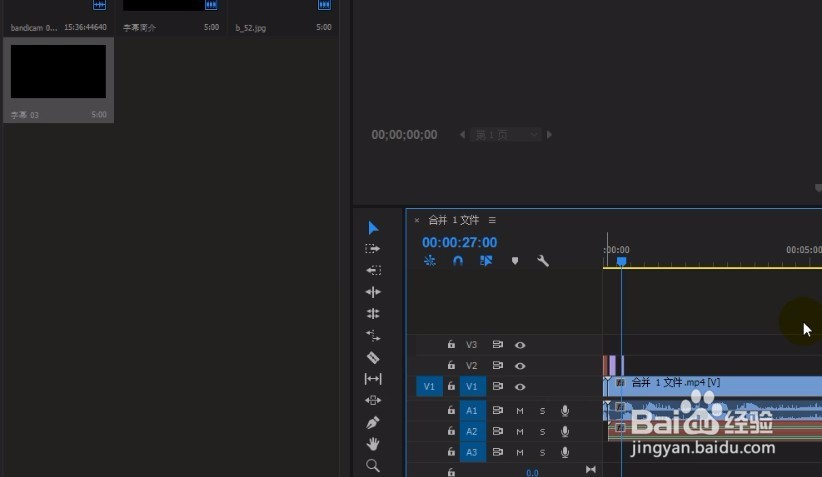The width and height of the screenshot is (822, 477).
Task: Enable voice-over record on track A3
Action: [565, 452]
